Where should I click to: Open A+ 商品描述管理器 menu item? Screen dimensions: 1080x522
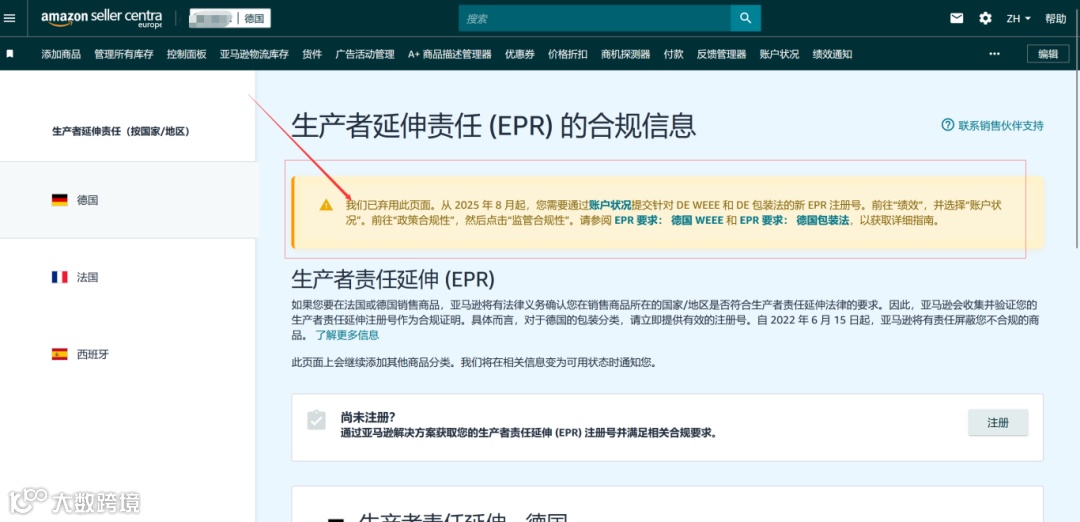(x=450, y=54)
